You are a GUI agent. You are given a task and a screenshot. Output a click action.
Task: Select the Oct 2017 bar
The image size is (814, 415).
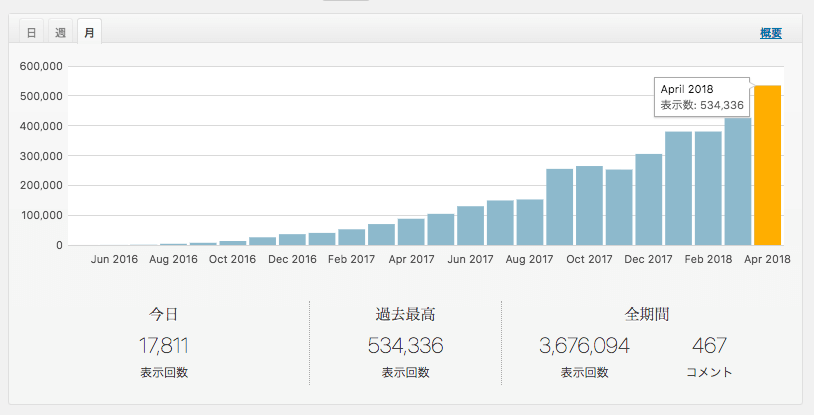pos(589,206)
